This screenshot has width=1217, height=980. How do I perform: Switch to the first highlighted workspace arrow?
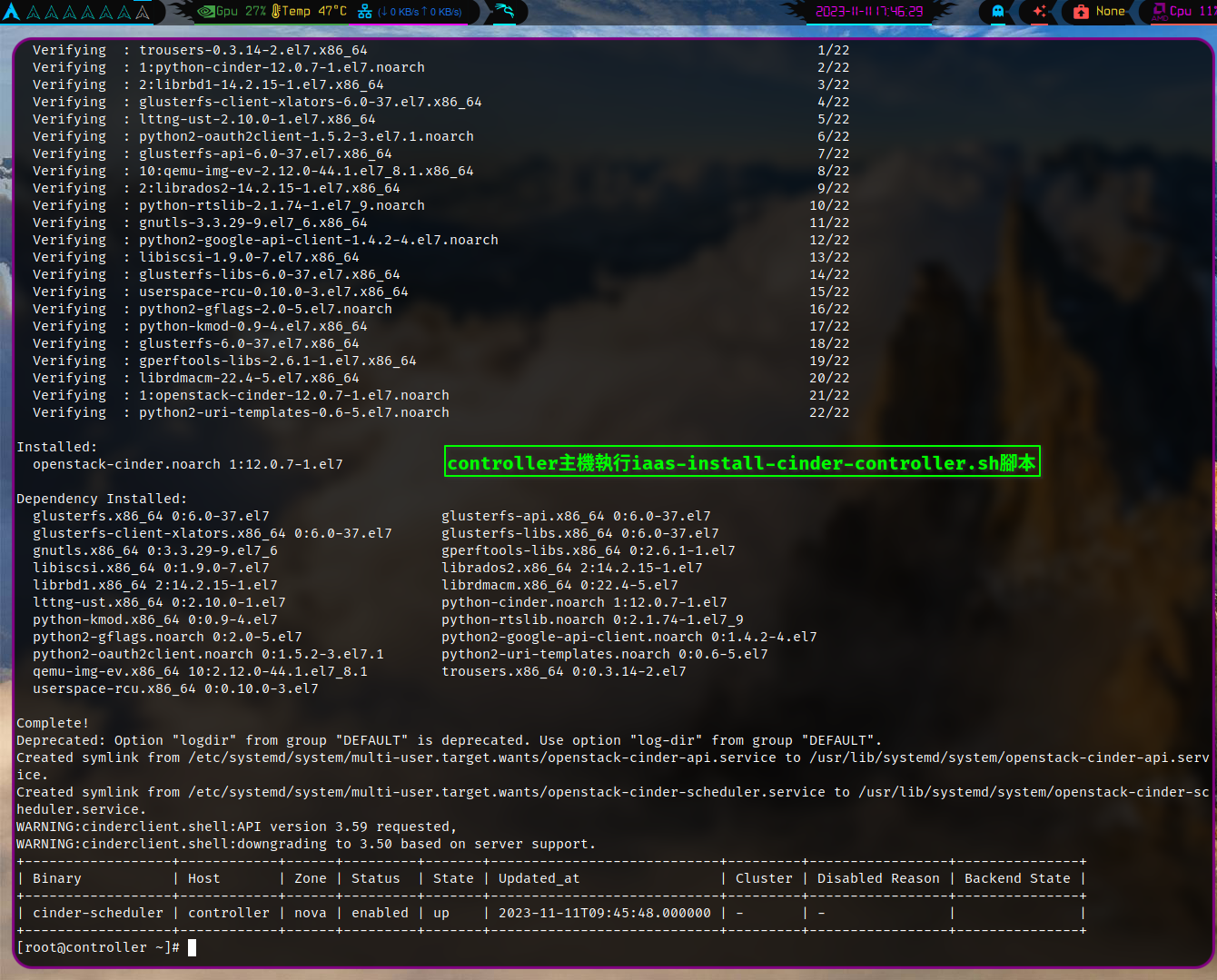pos(12,12)
